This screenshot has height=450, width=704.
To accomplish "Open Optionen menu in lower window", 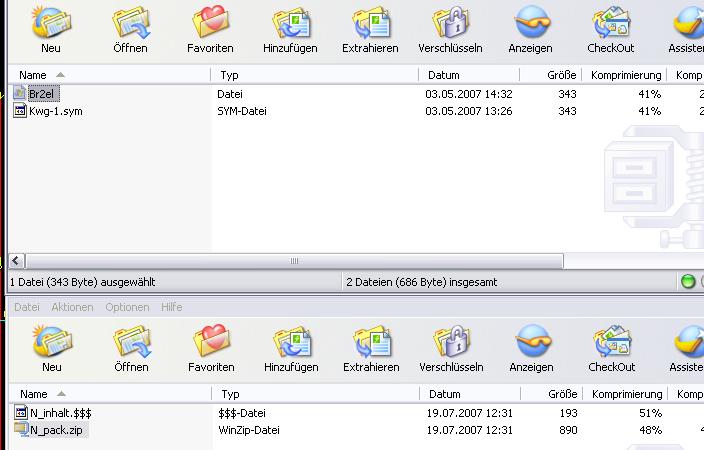I will click(127, 307).
